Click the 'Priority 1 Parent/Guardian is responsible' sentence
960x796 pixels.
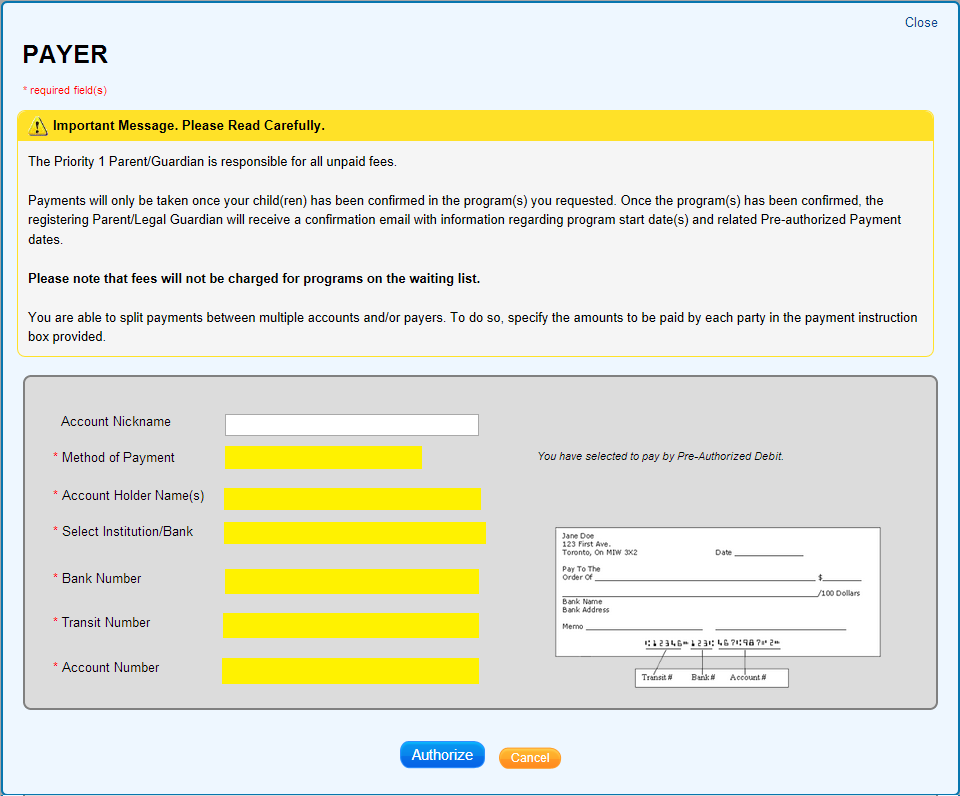tap(212, 162)
